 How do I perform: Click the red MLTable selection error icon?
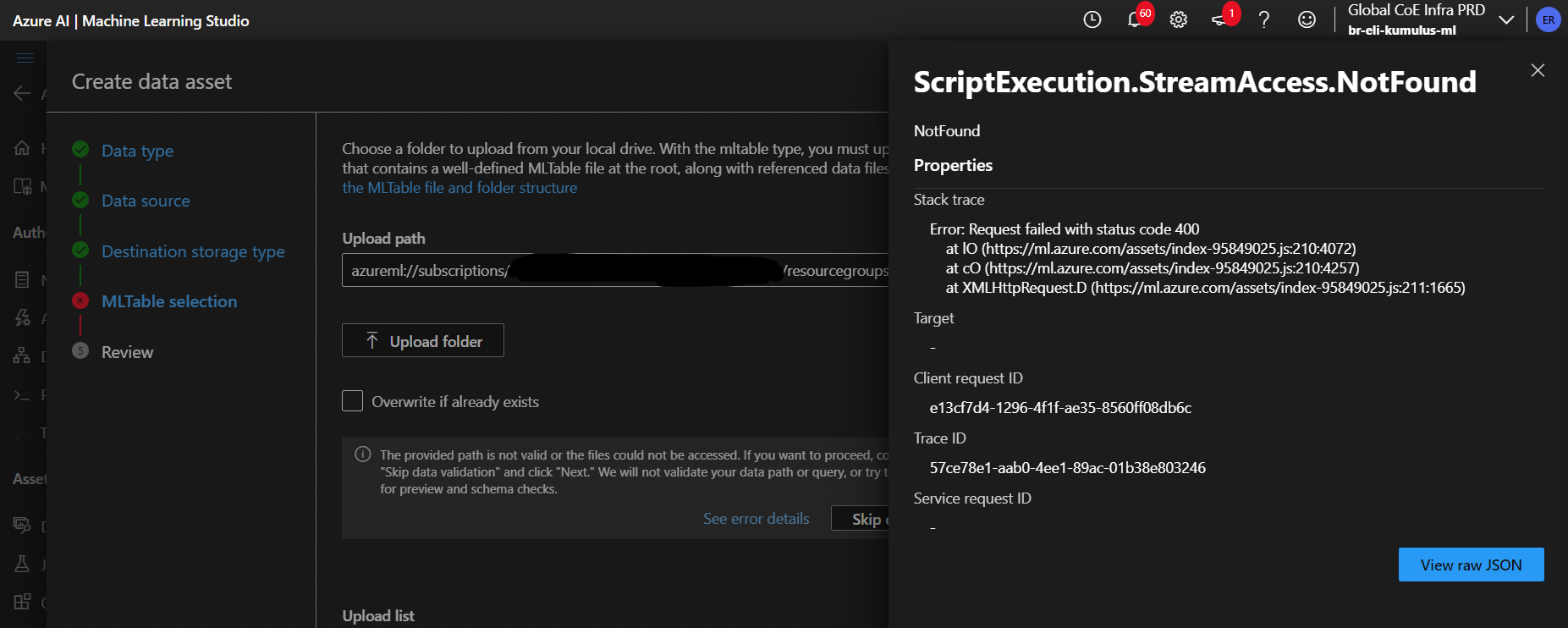[80, 300]
